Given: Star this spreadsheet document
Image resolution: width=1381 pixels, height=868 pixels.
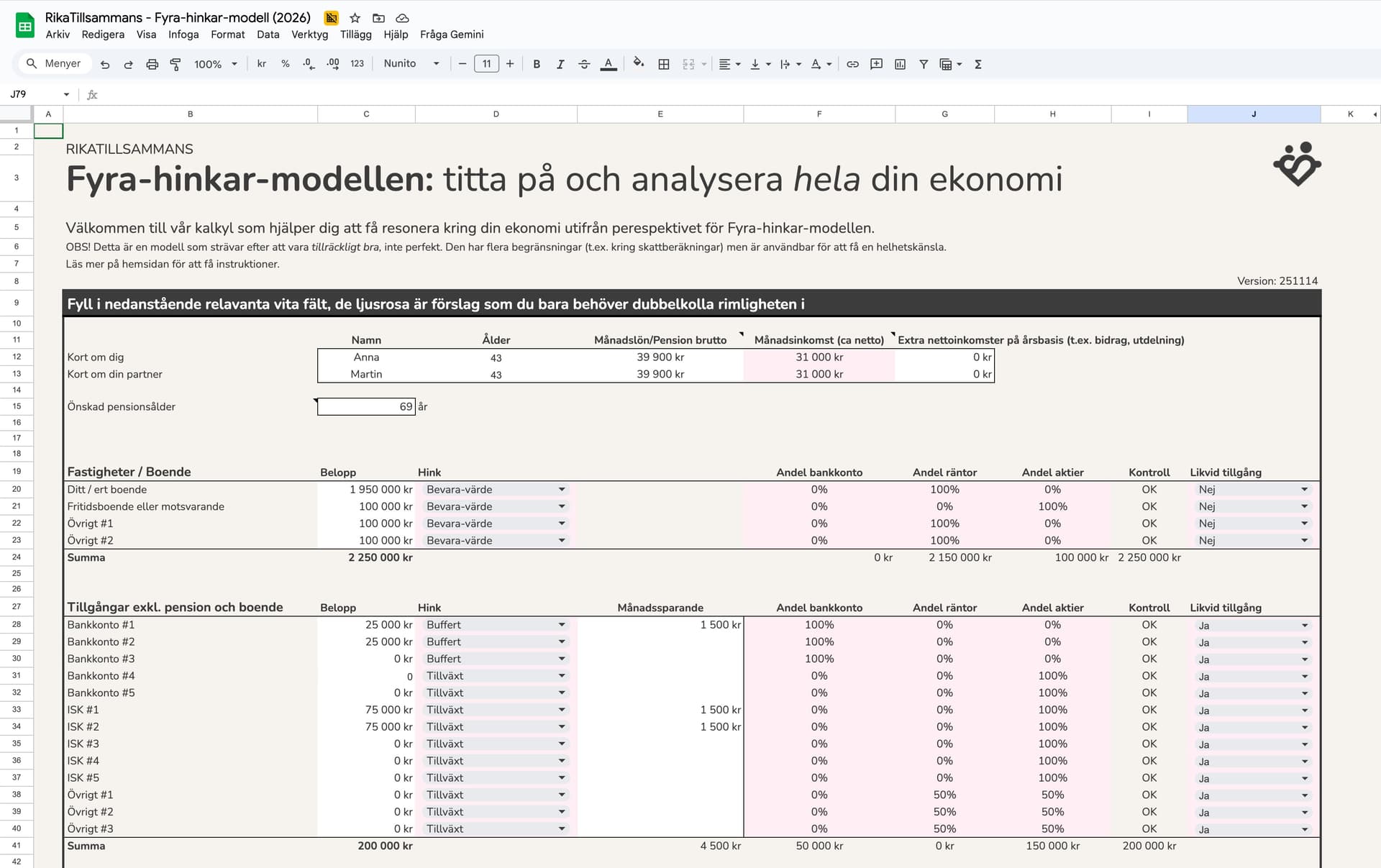Looking at the screenshot, I should (355, 18).
